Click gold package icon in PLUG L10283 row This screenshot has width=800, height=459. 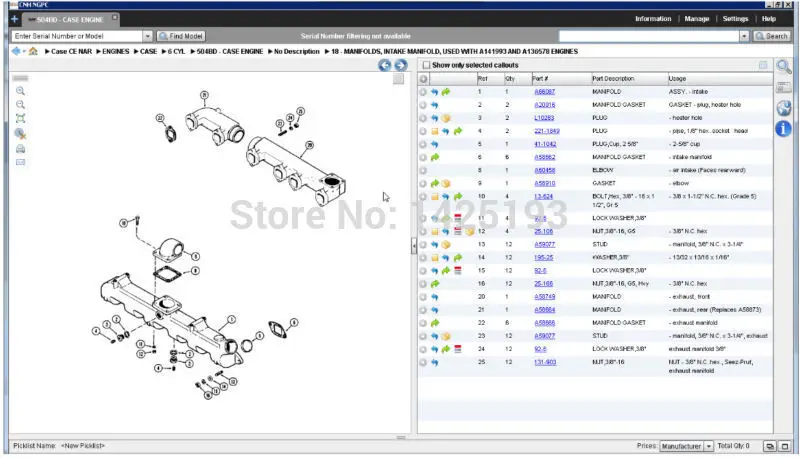(x=446, y=118)
